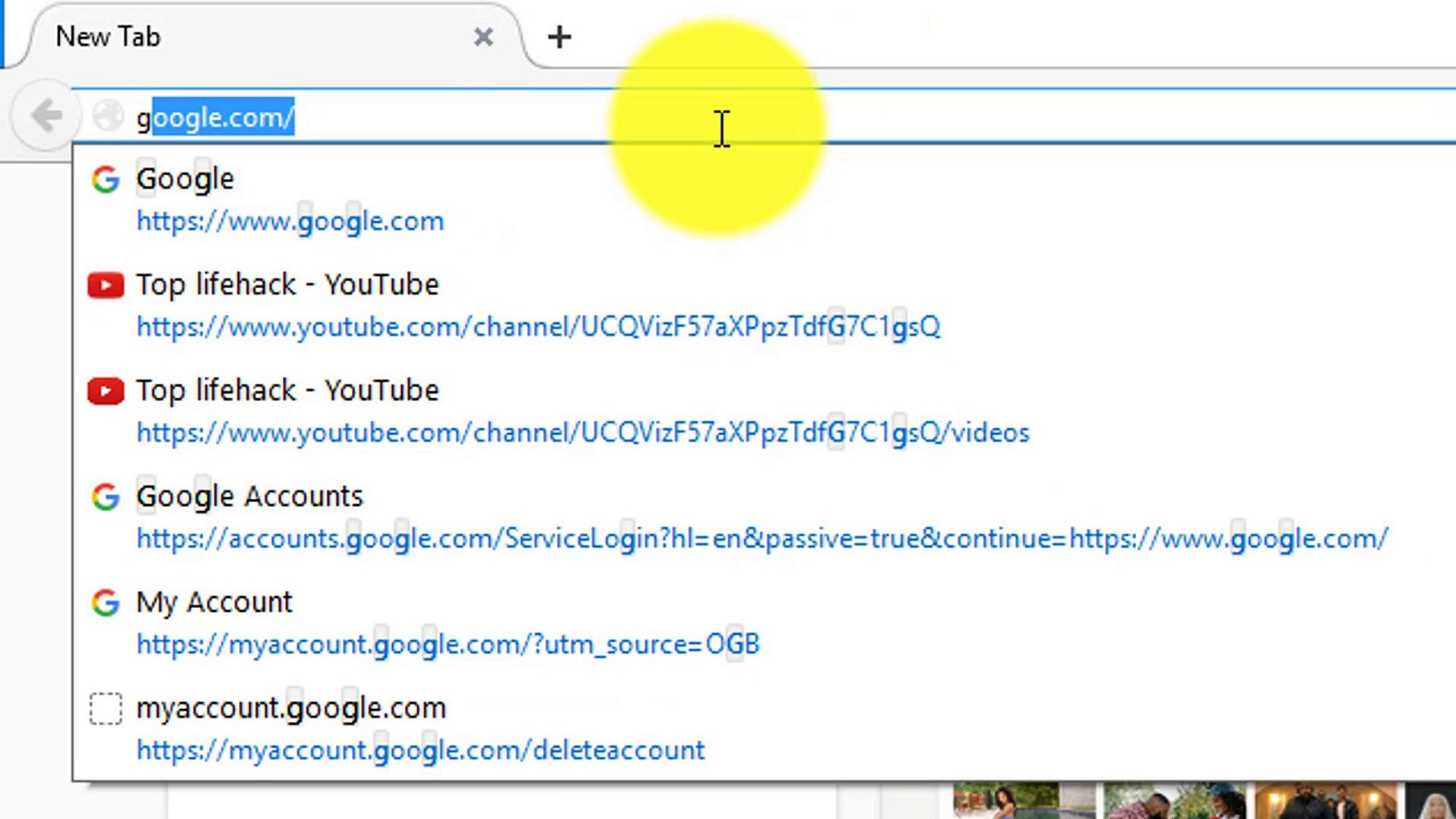Viewport: 1456px width, 819px height.
Task: Click the address bar showing google.com
Action: [531, 118]
